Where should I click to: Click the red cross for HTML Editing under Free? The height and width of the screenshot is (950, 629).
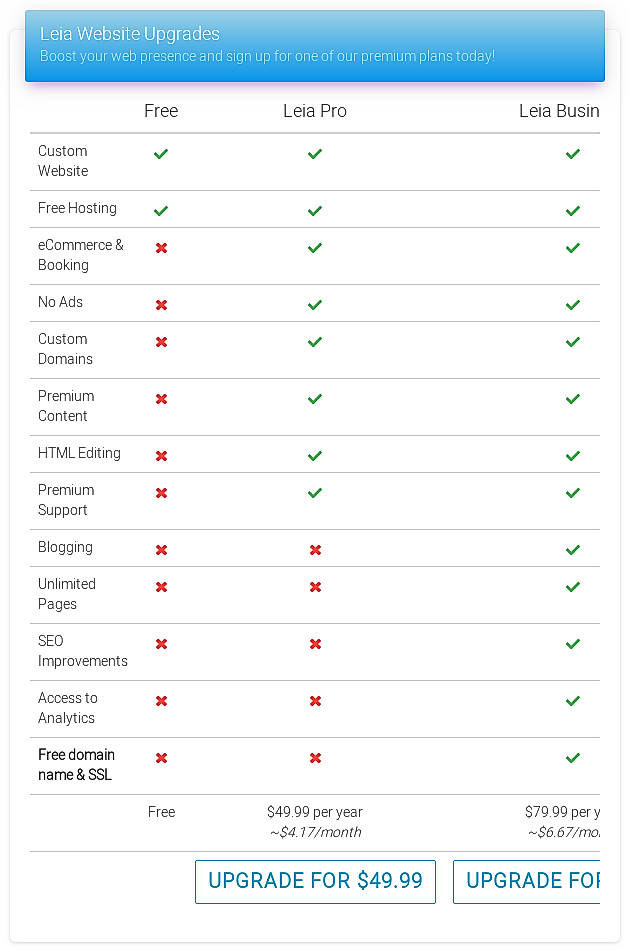(x=161, y=455)
